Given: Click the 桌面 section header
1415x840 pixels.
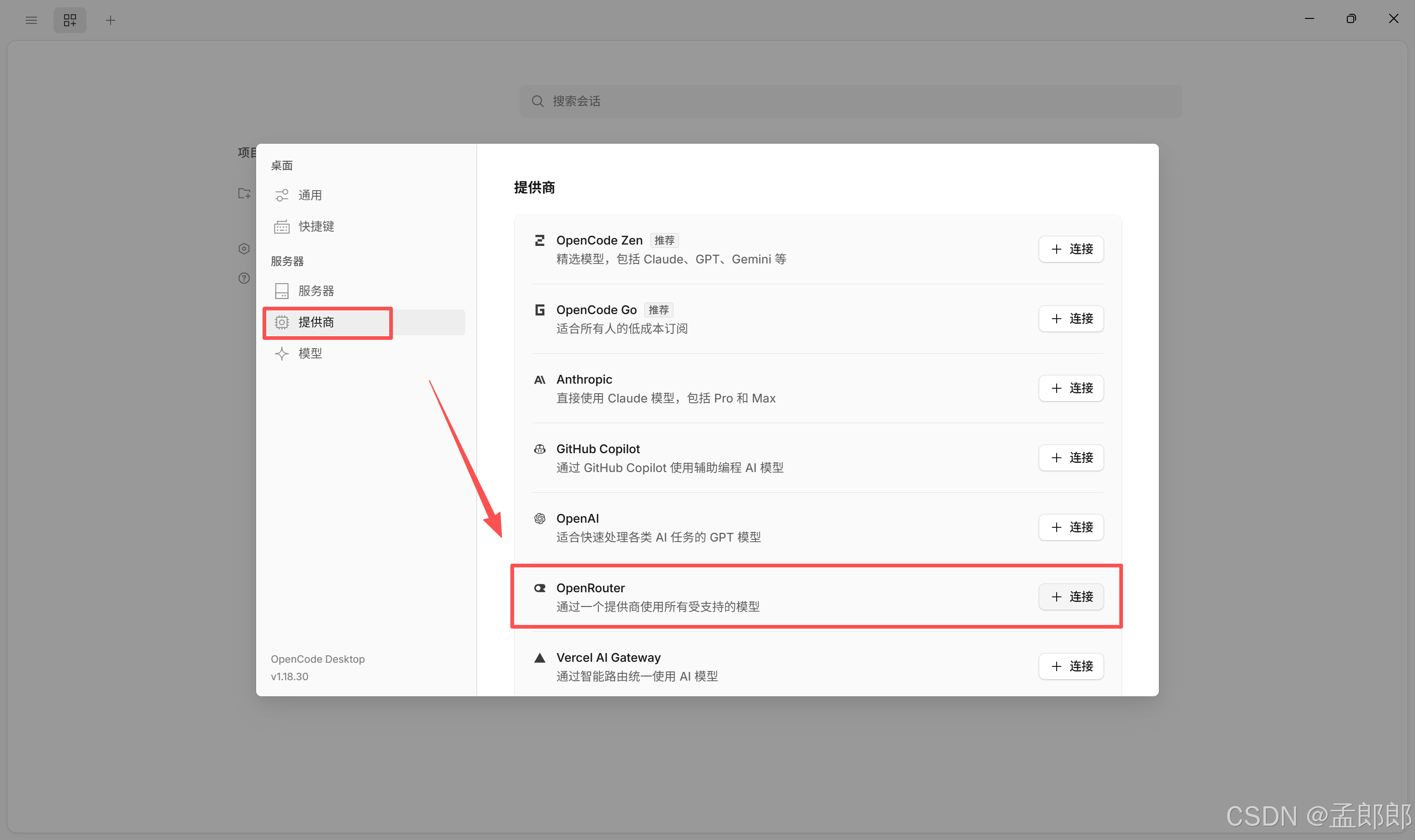Looking at the screenshot, I should [281, 165].
